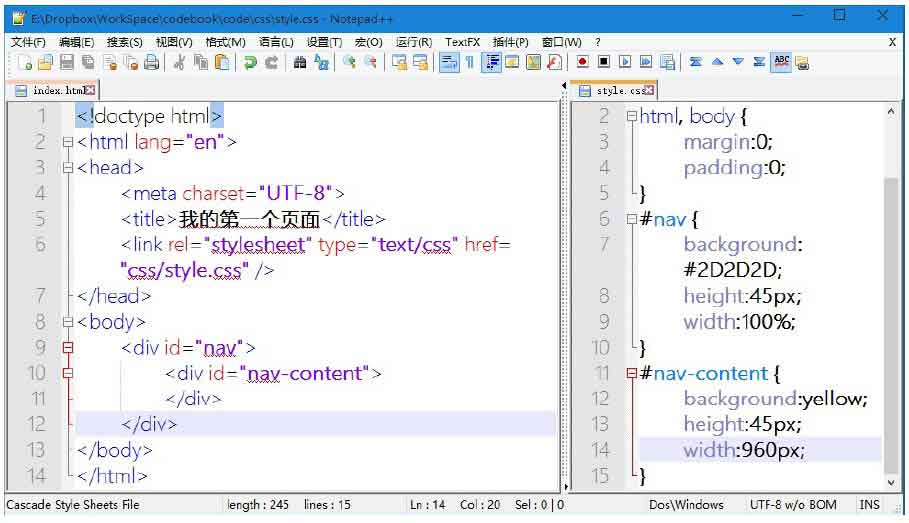This screenshot has height=523, width=909.
Task: Open the Document Map icon
Action: click(x=533, y=62)
